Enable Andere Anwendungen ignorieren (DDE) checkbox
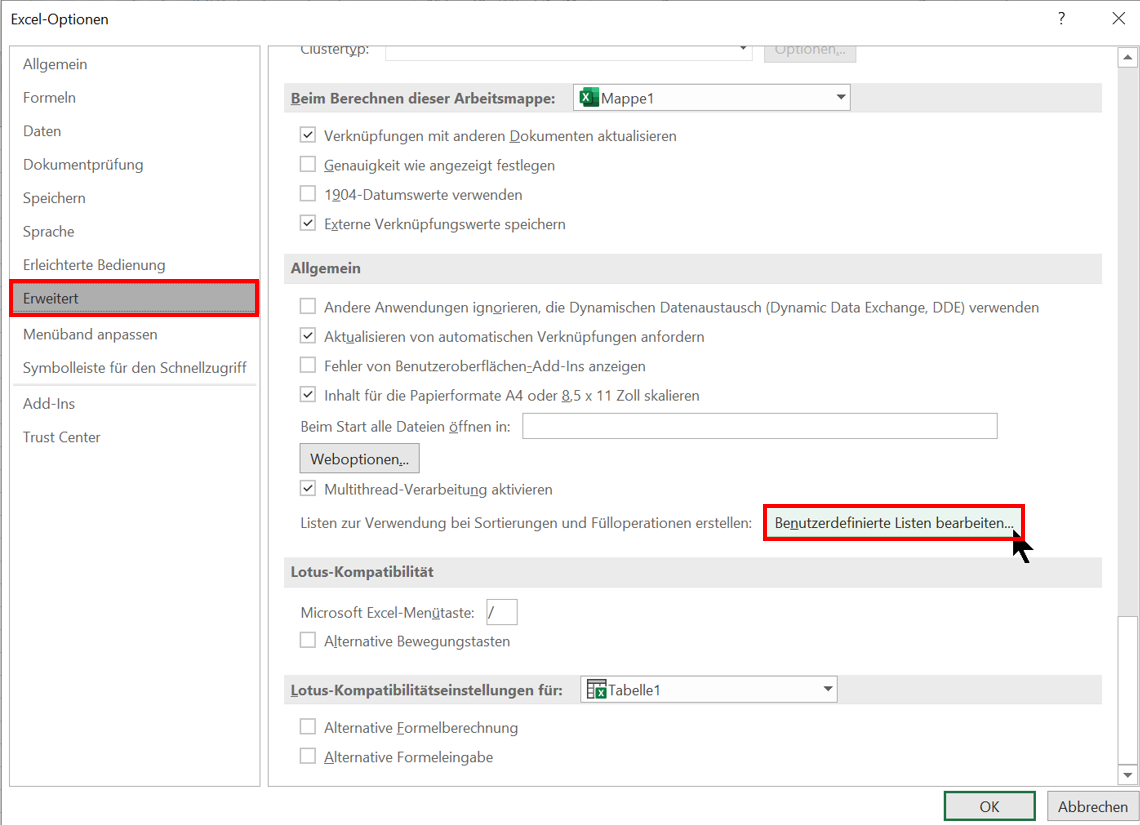 (x=308, y=307)
